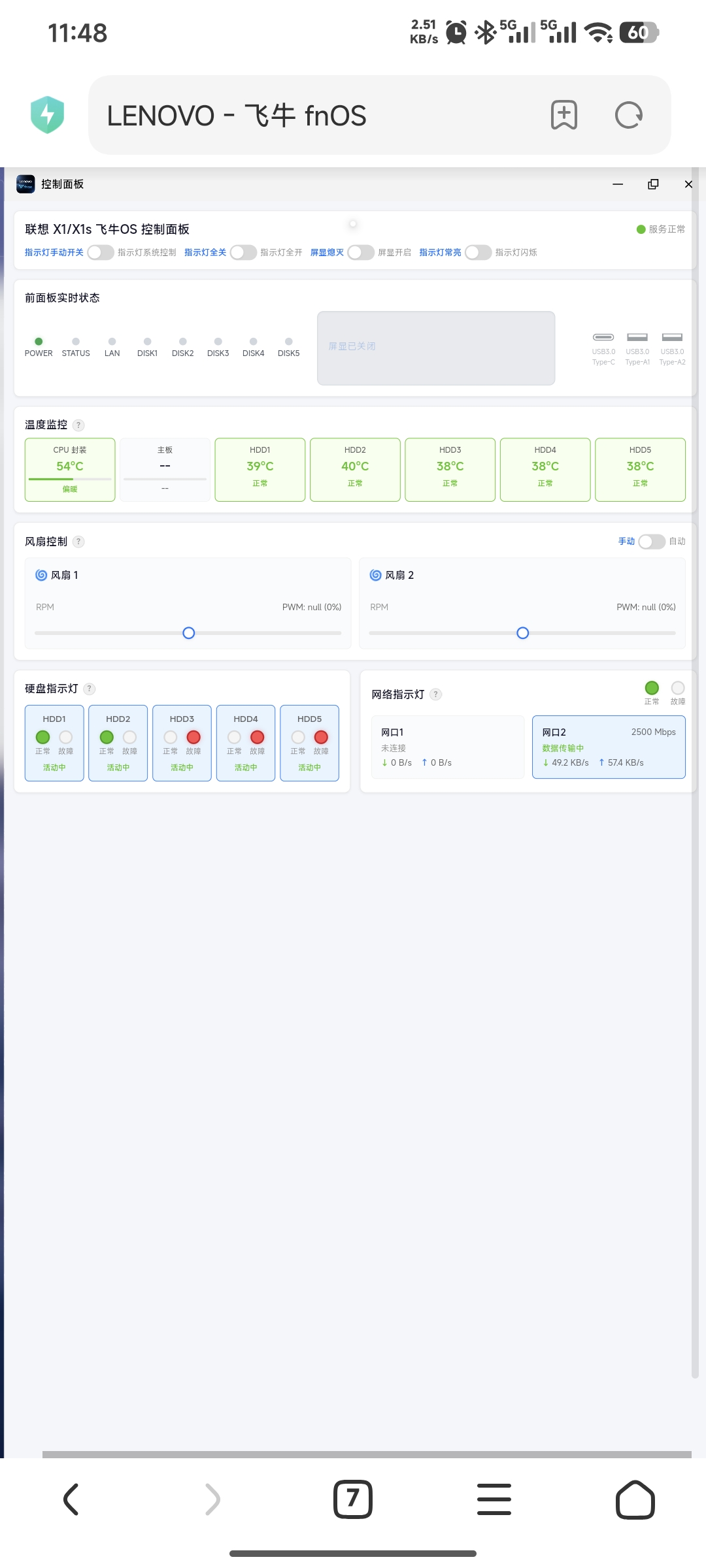Select HDD4 故障 red light

coord(258,737)
